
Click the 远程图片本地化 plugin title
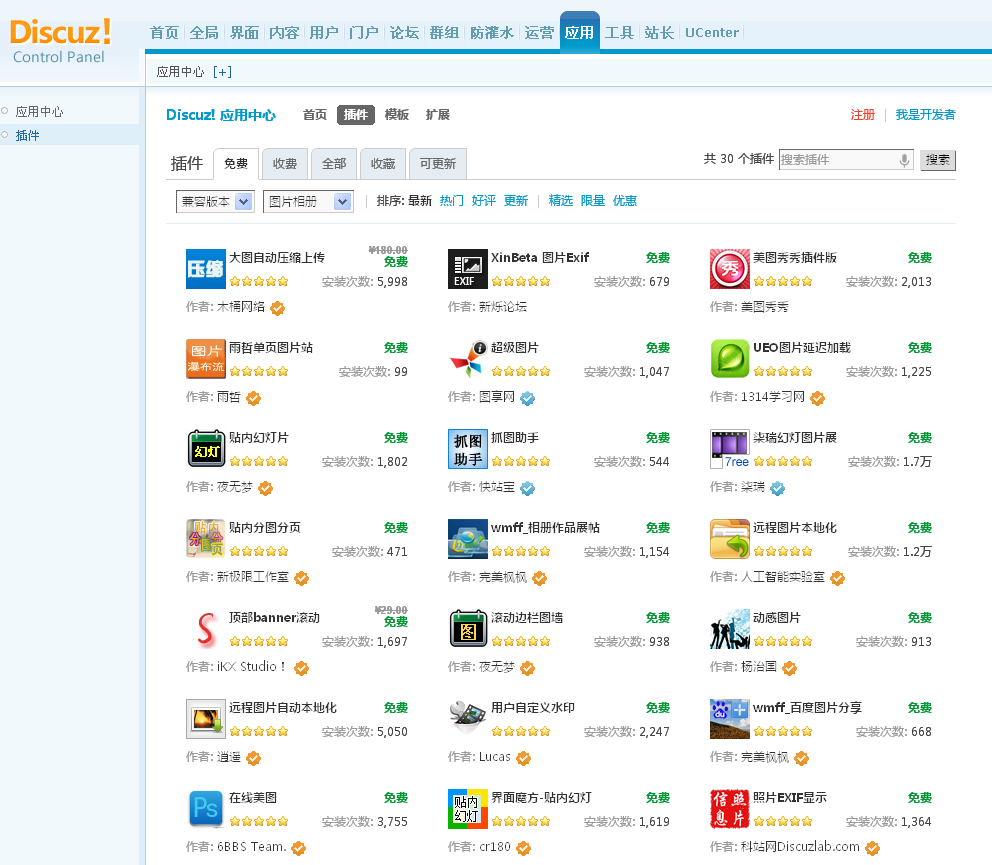coord(795,528)
